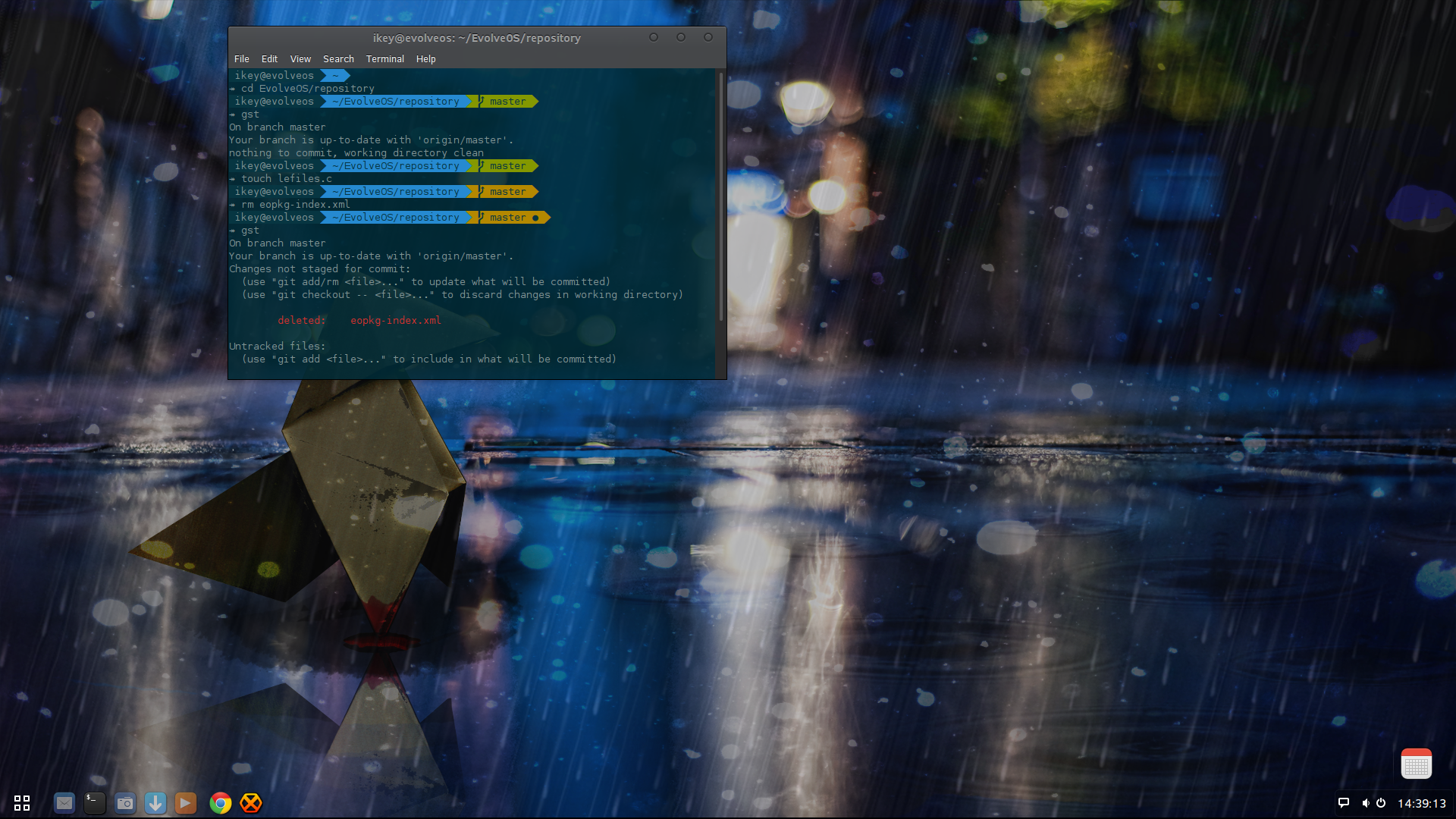Click 'nothing to commit, working directory clean' line

[x=356, y=152]
